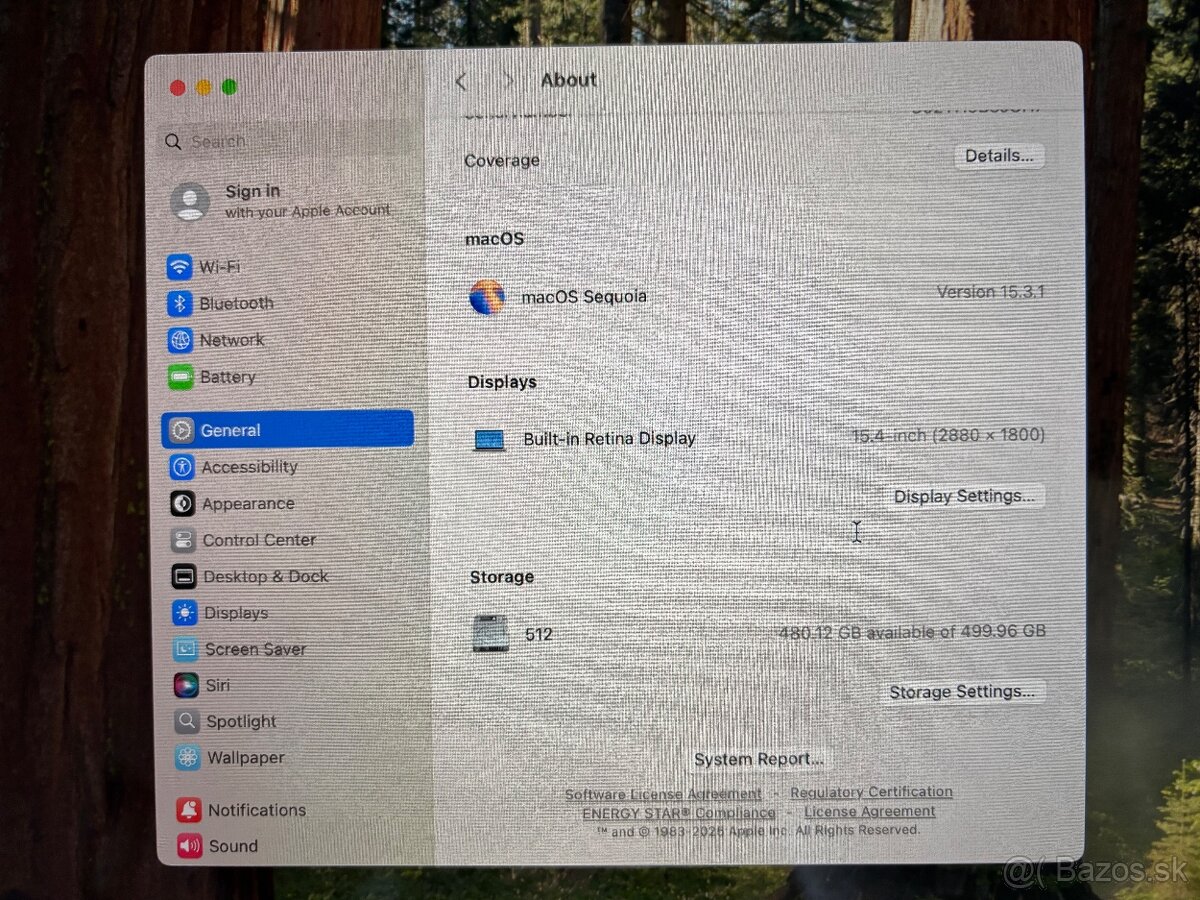
Task: Open Network settings via its globe icon
Action: tap(181, 340)
